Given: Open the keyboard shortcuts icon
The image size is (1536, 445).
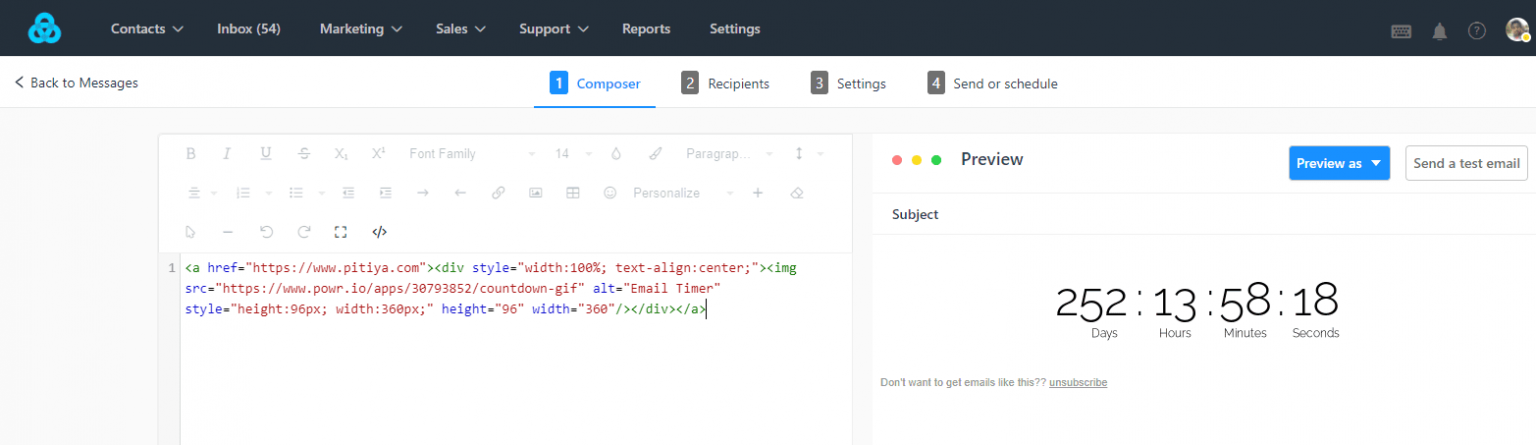Looking at the screenshot, I should point(1401,31).
